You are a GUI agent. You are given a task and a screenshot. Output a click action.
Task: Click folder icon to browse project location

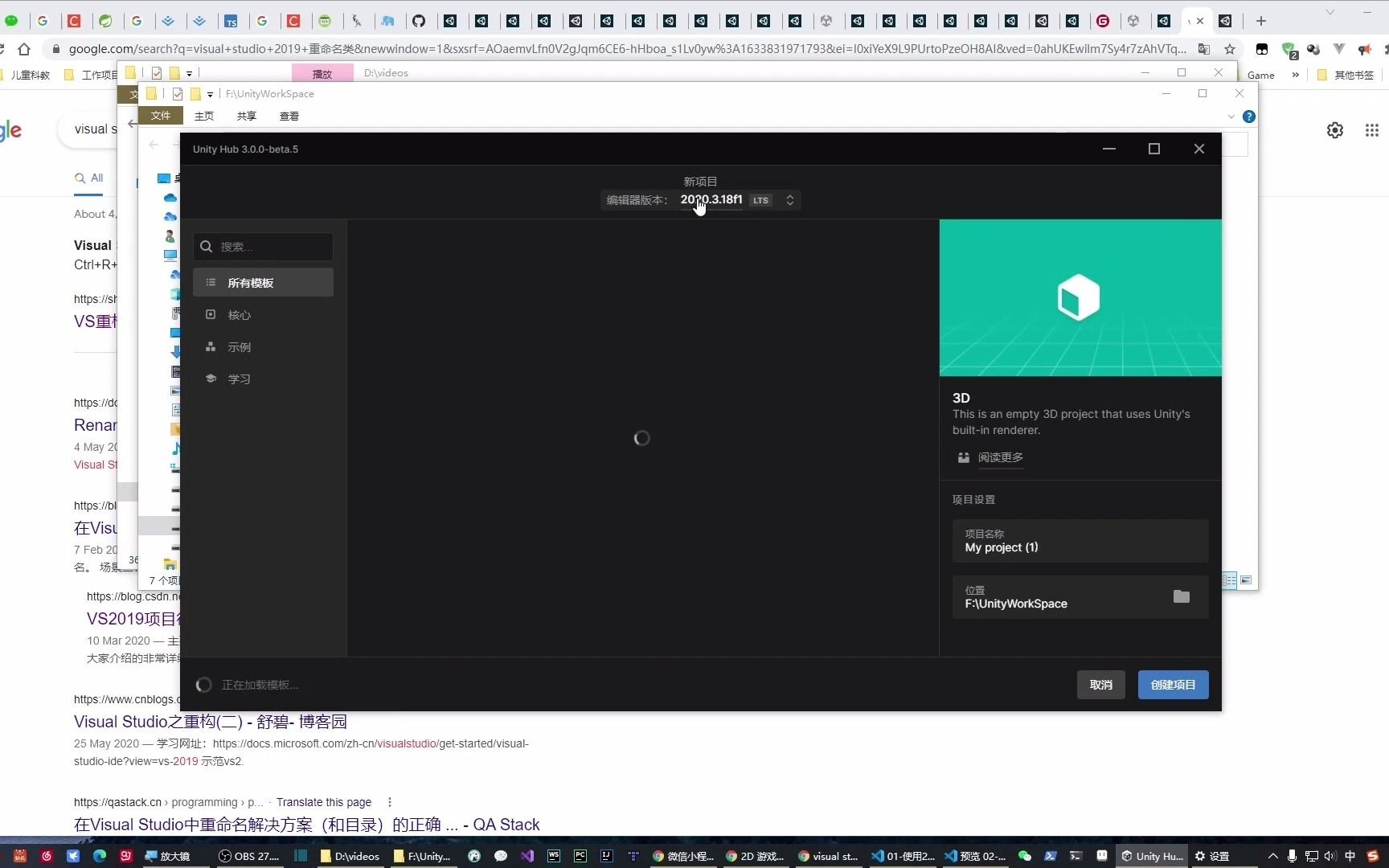point(1181,596)
